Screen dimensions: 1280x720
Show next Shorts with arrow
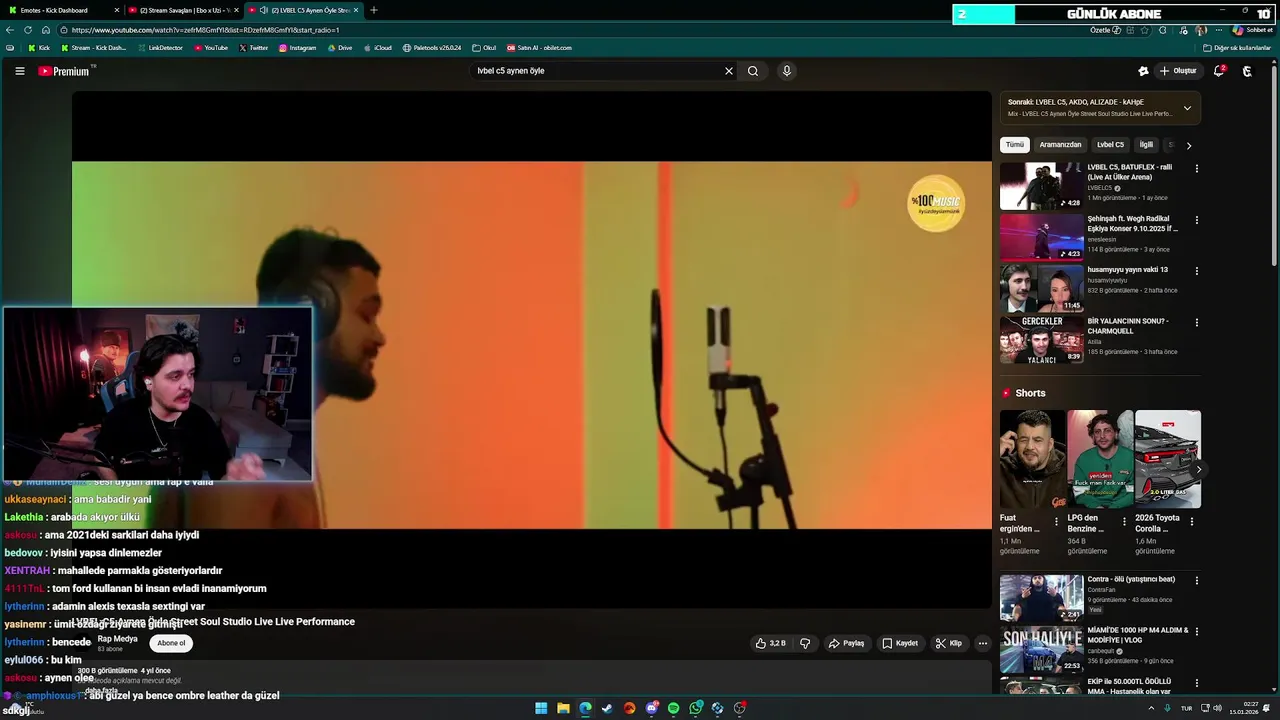1198,469
